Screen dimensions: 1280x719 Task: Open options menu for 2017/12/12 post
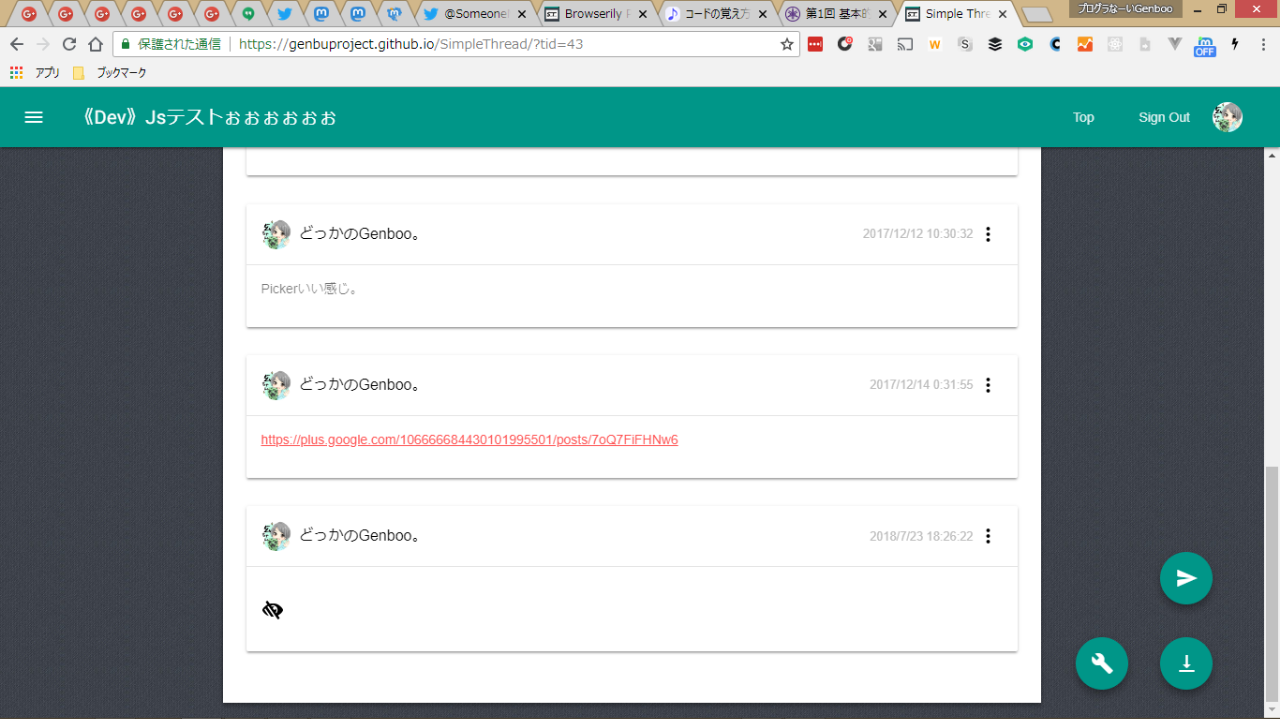click(x=988, y=234)
